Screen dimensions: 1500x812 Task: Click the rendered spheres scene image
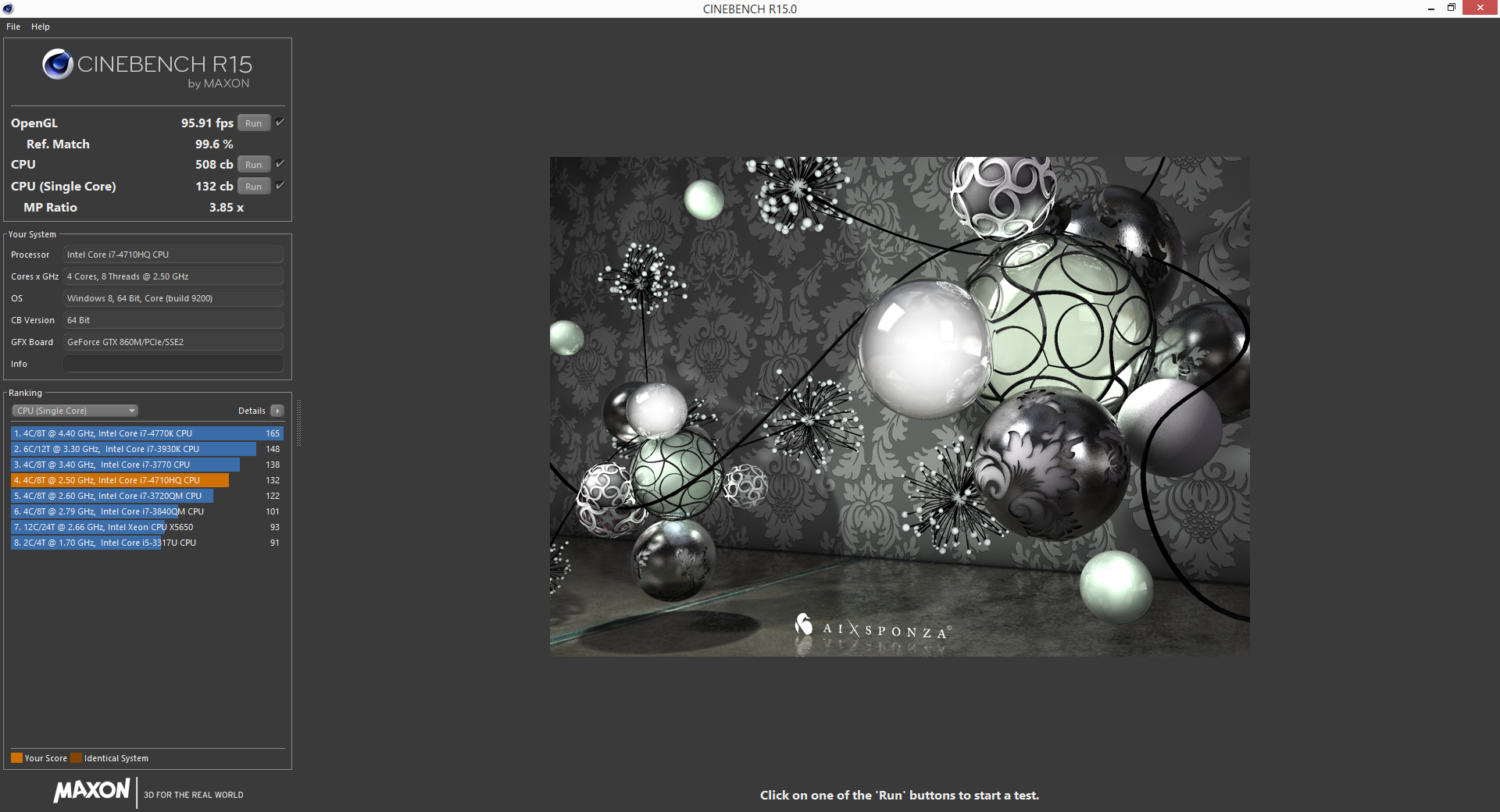899,406
